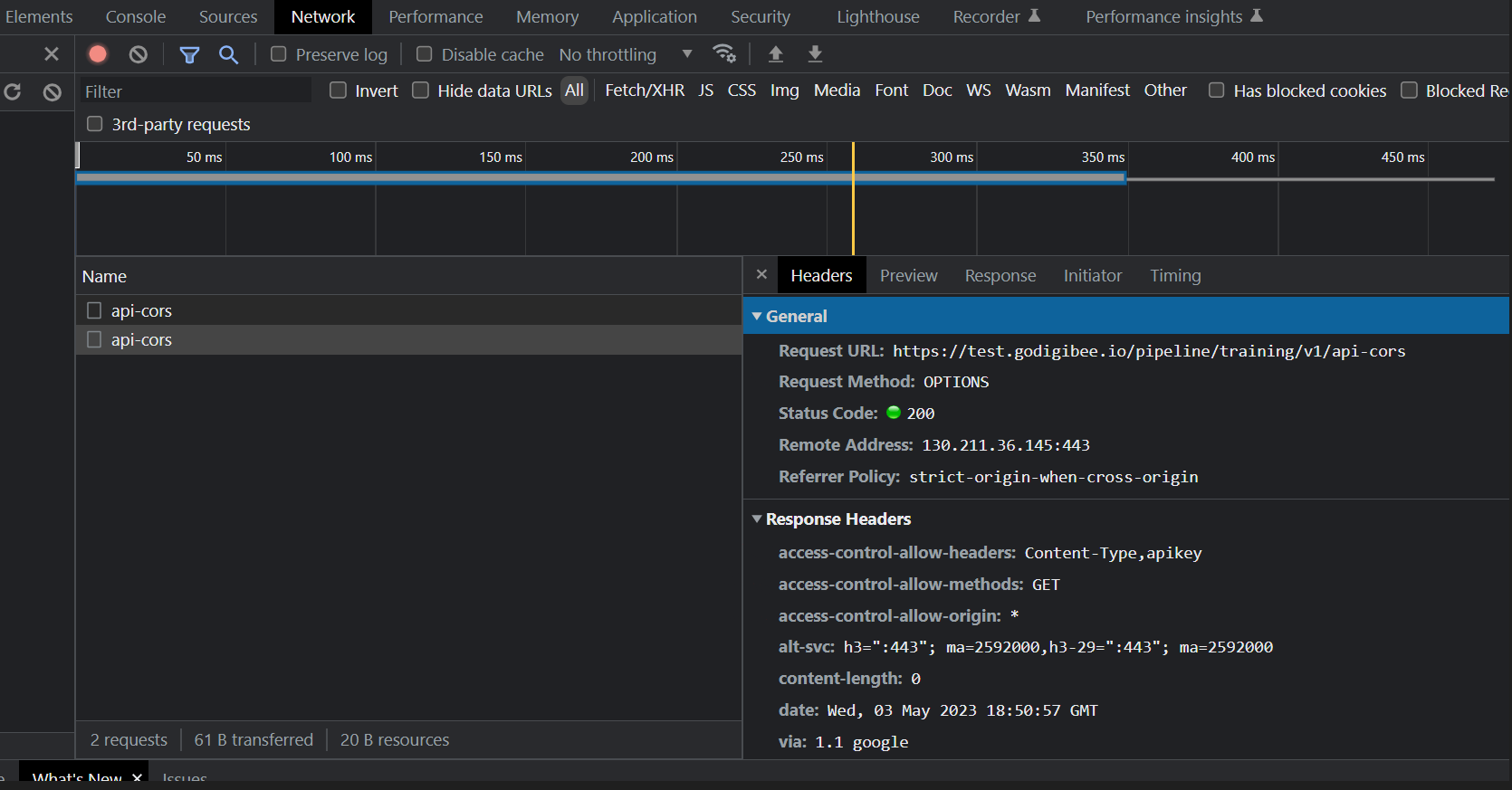This screenshot has height=790, width=1512.
Task: Click the Export HAR download arrow icon
Action: click(815, 54)
